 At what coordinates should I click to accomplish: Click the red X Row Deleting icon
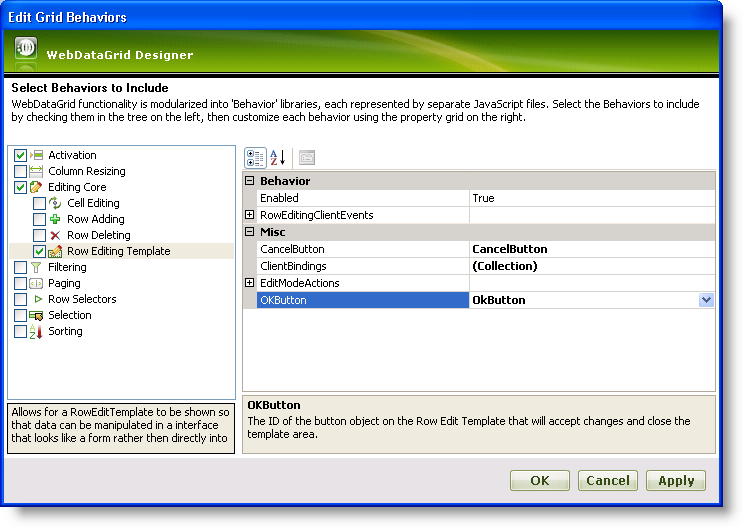click(55, 236)
